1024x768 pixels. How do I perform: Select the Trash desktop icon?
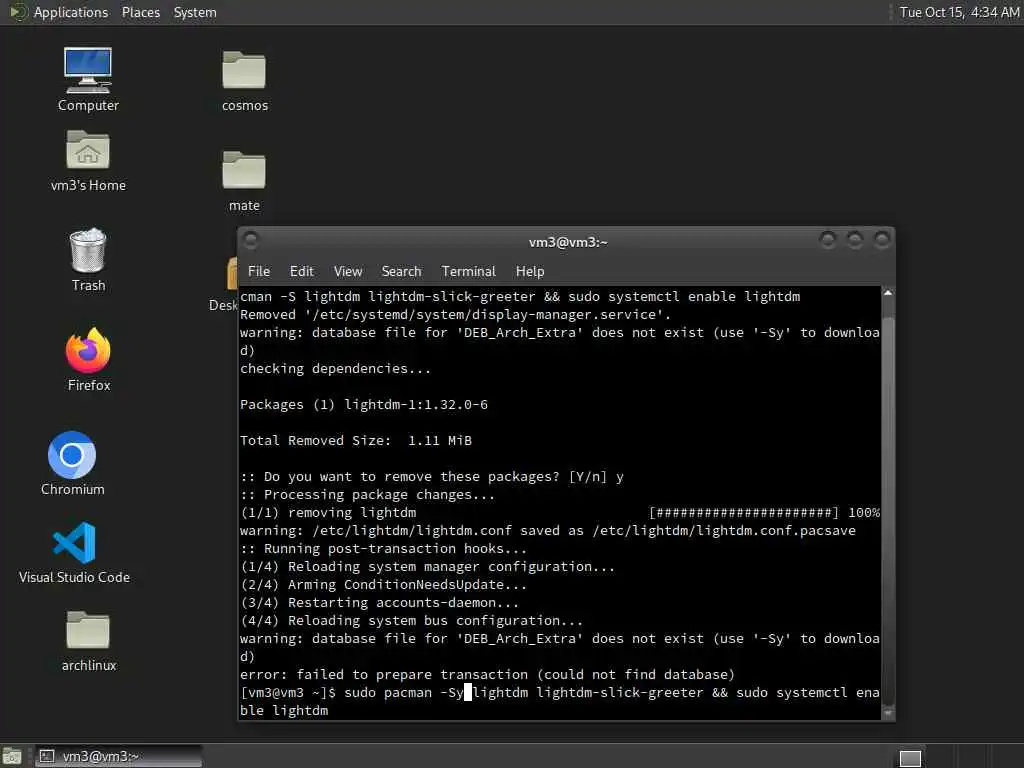coord(88,259)
